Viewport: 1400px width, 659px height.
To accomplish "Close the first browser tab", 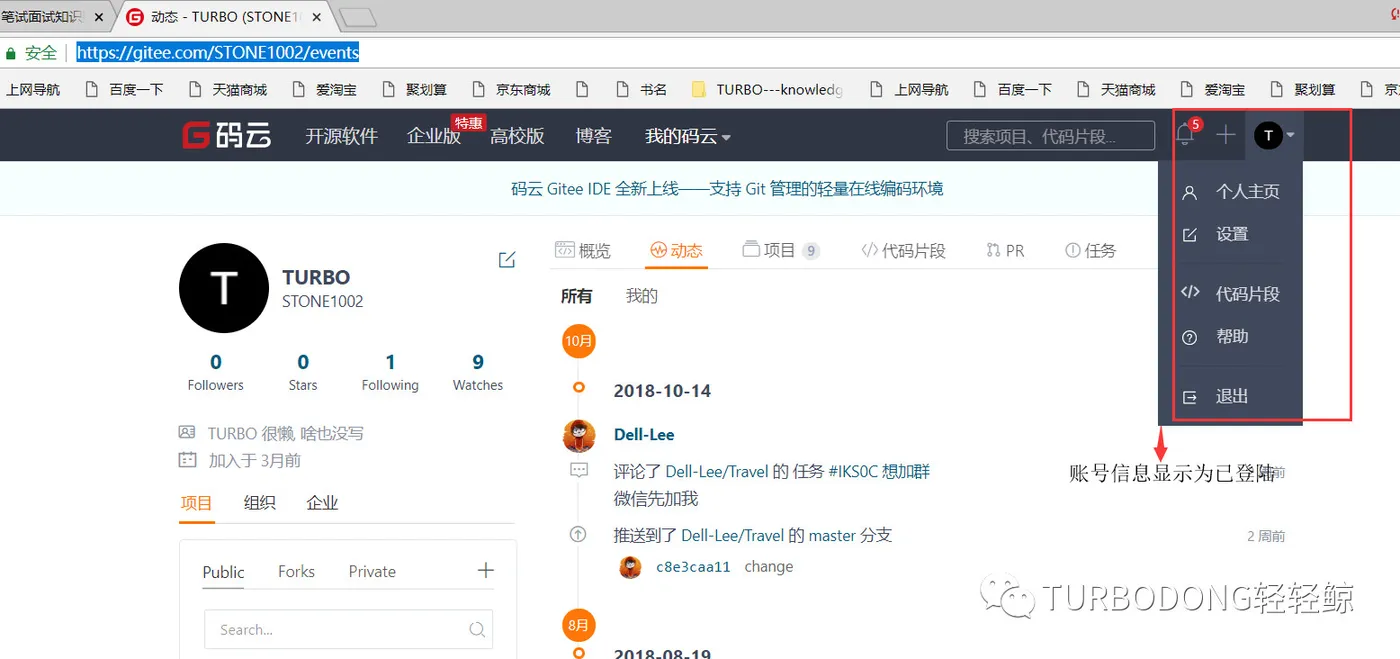I will (99, 17).
